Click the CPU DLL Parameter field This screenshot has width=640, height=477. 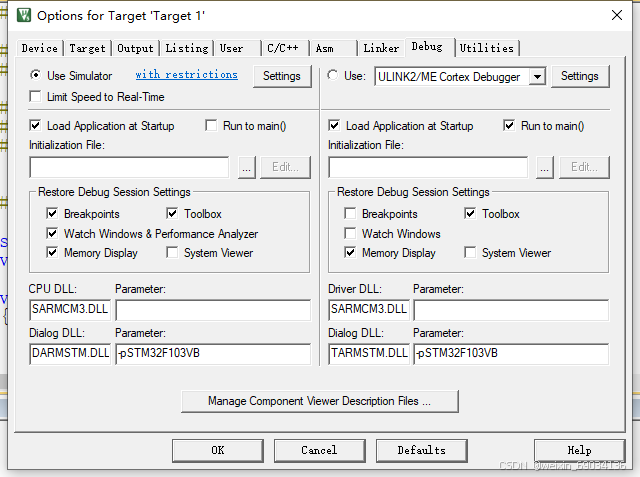[213, 310]
